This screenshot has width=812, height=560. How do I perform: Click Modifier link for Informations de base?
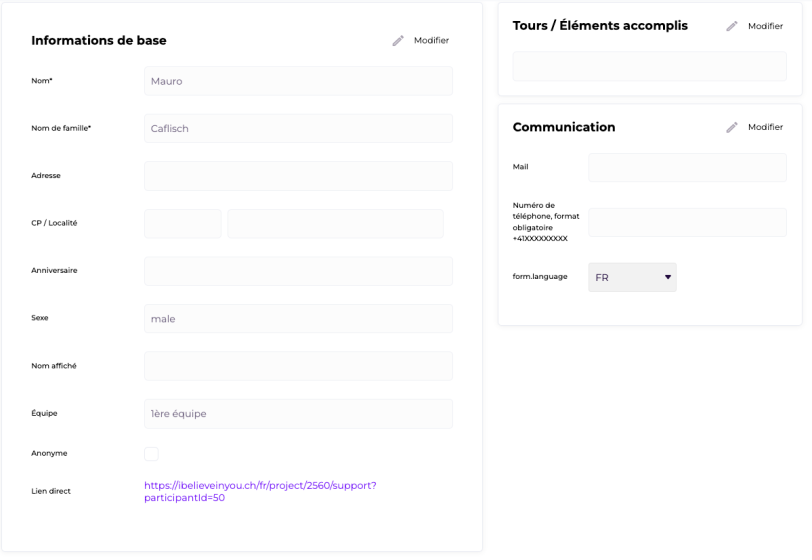pos(431,40)
